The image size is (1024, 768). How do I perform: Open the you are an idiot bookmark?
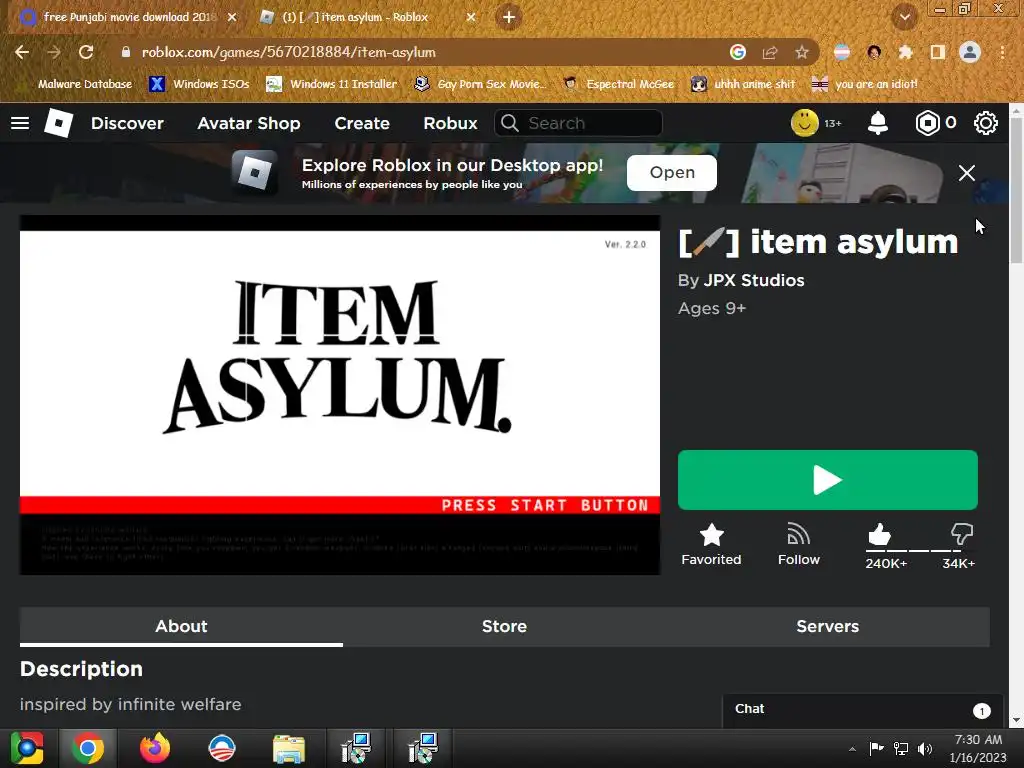[x=865, y=84]
